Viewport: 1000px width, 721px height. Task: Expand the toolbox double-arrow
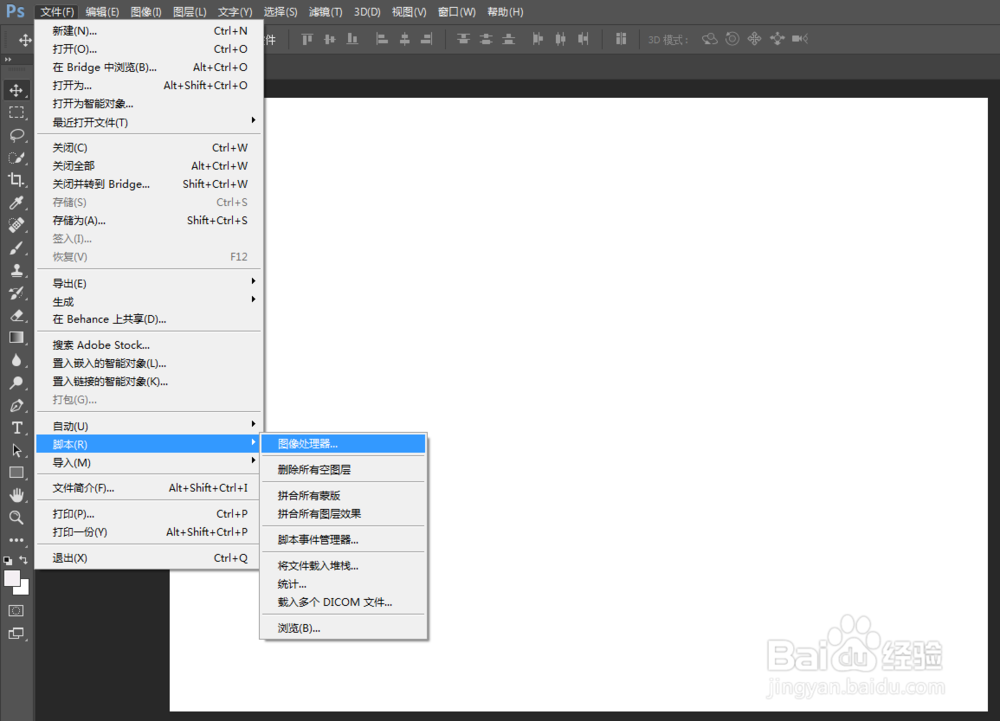coord(8,59)
